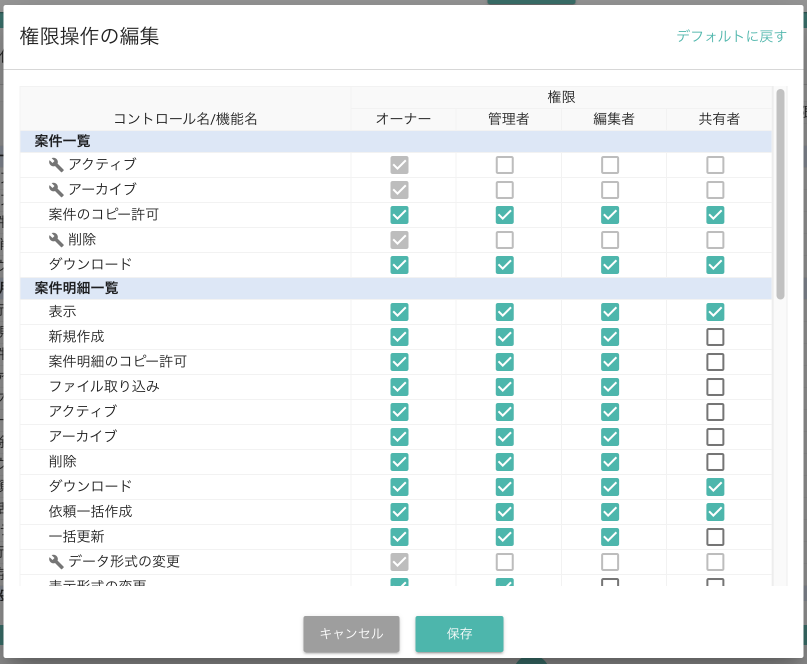Click the 案件一覧 section header
The image size is (807, 664).
tap(396, 141)
